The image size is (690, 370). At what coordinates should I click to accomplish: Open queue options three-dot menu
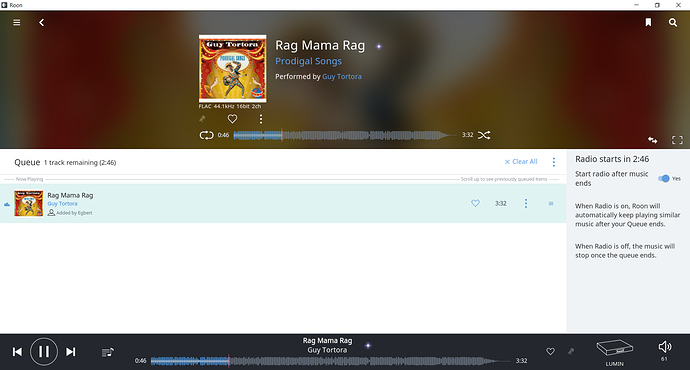coord(554,162)
